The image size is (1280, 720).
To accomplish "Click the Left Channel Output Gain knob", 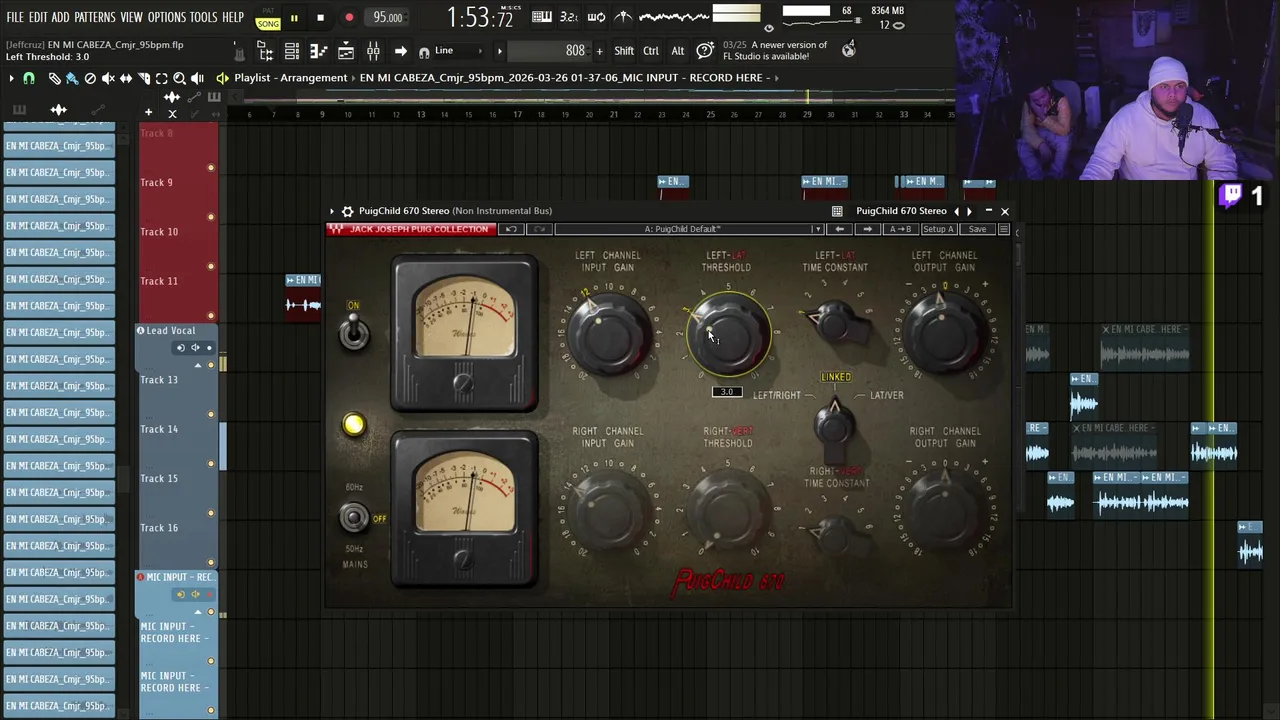I will point(943,333).
